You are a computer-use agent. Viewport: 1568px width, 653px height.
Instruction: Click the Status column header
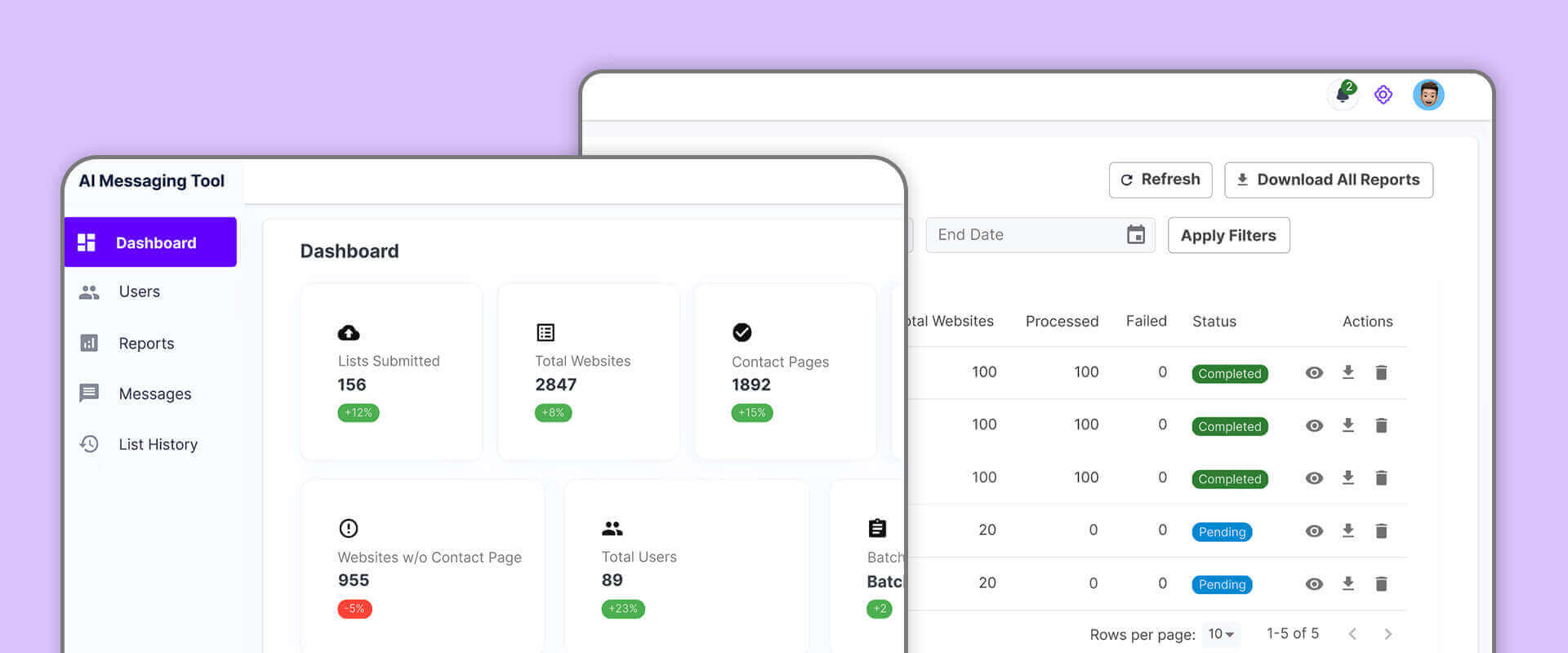[x=1214, y=322]
